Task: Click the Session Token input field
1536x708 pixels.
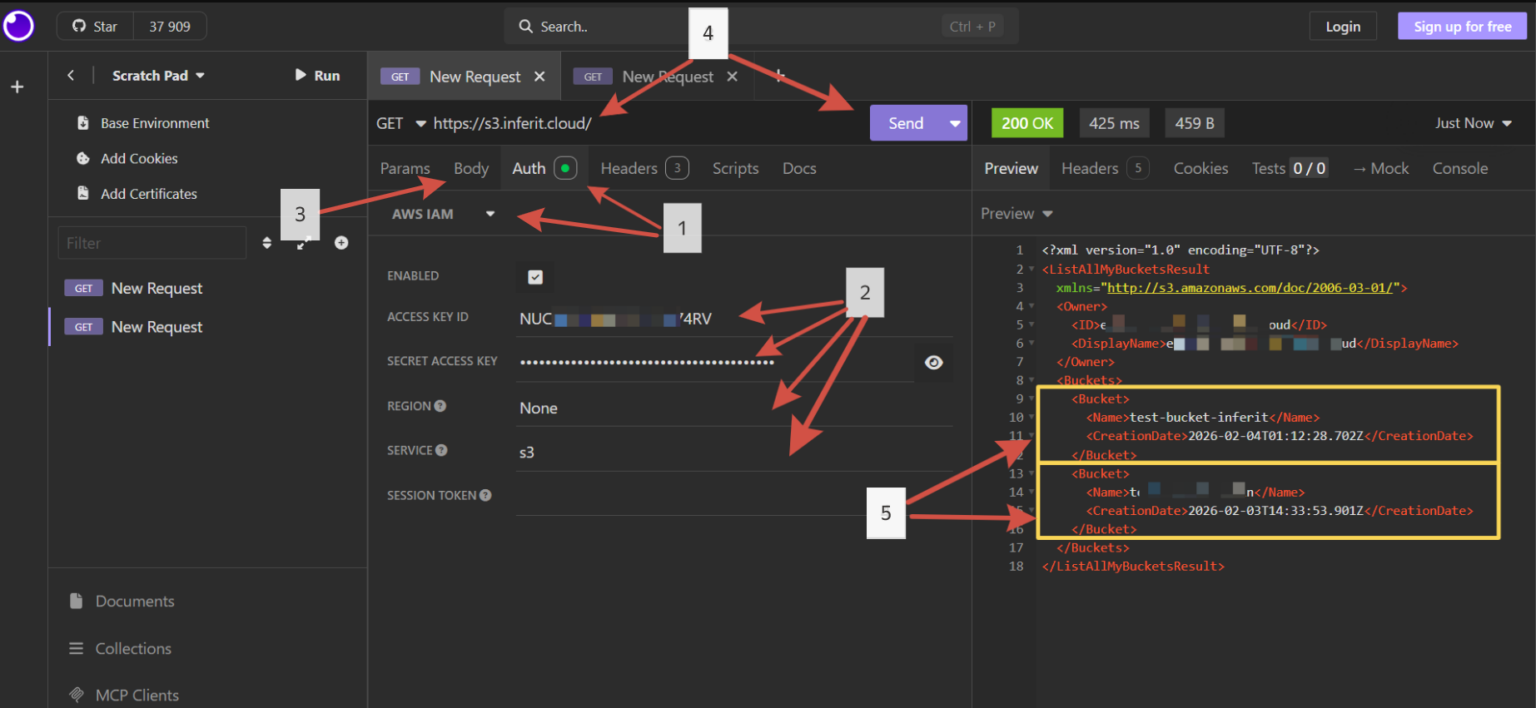Action: [x=734, y=496]
